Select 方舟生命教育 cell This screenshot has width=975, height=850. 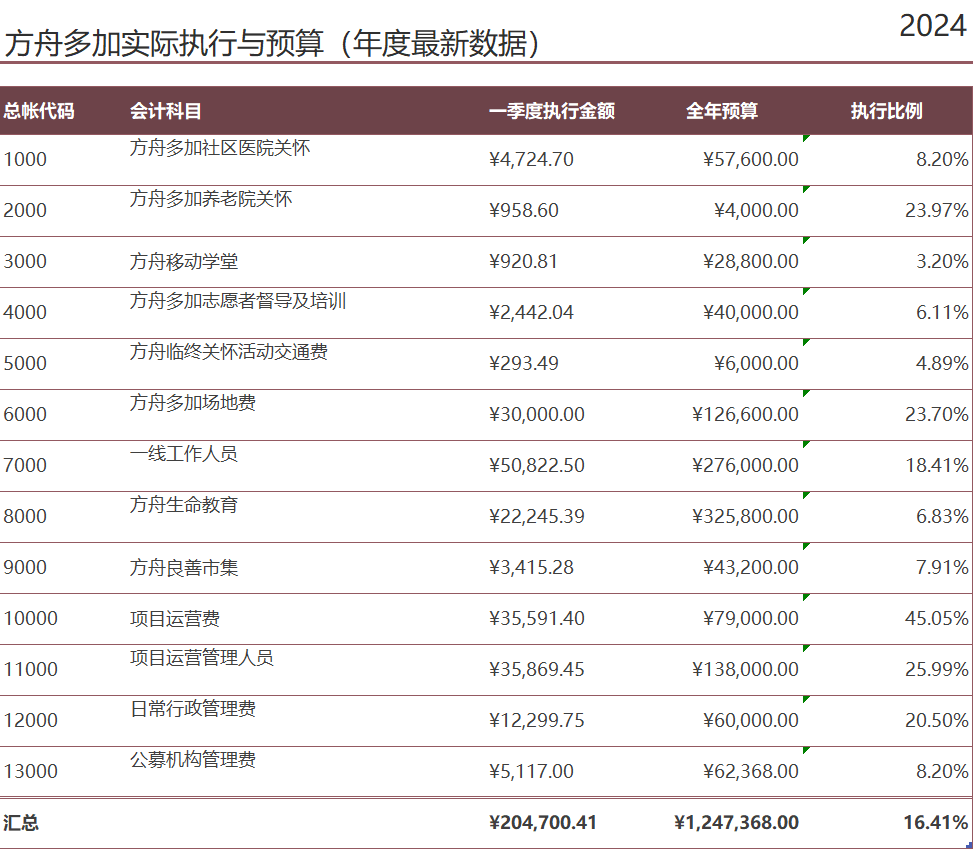[183, 505]
